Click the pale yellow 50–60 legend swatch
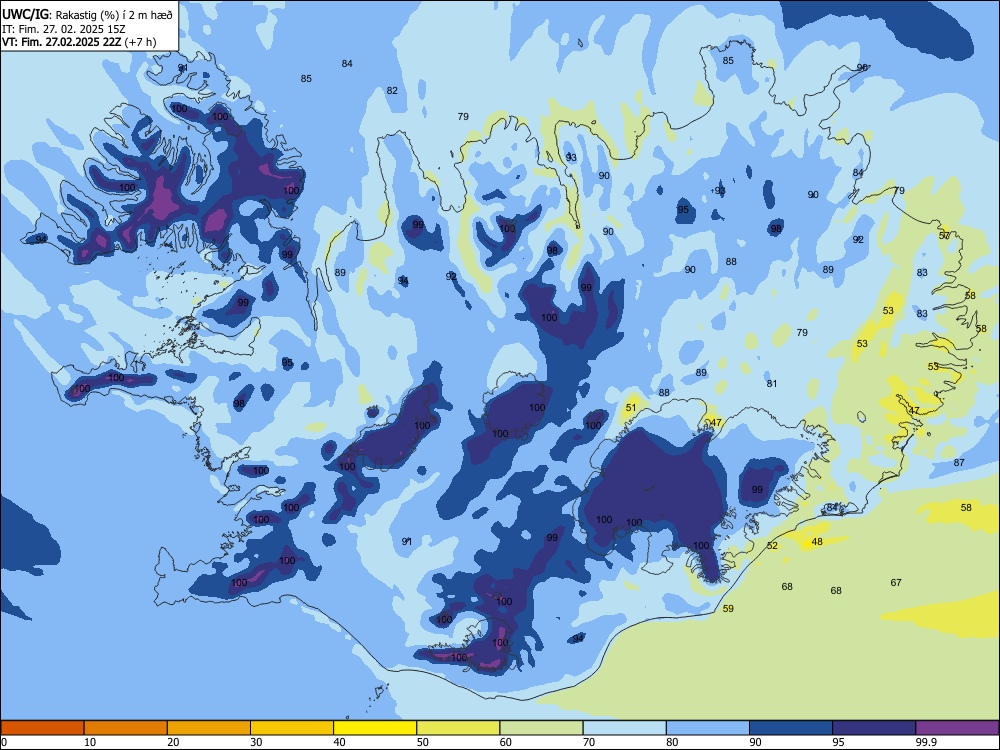The width and height of the screenshot is (1000, 750). (458, 728)
